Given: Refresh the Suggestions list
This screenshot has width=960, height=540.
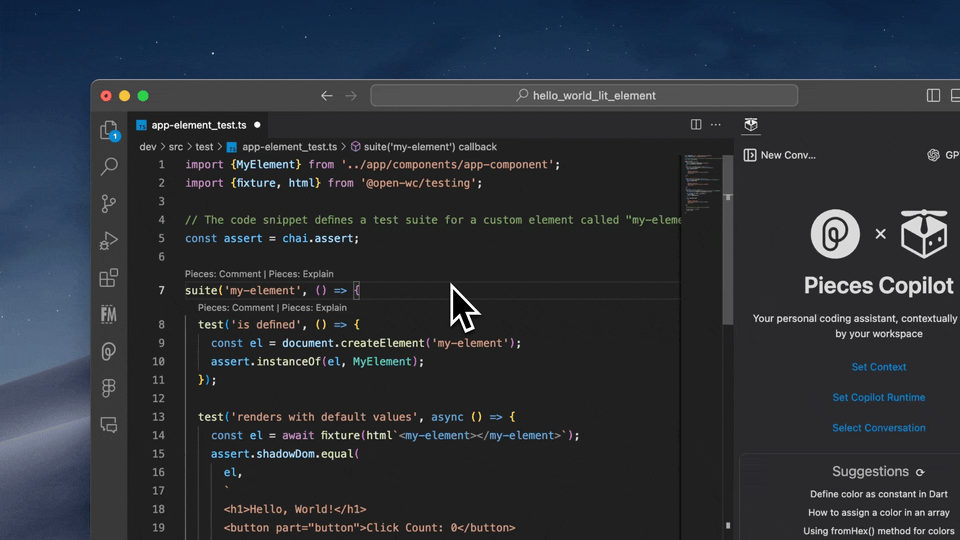Looking at the screenshot, I should tap(920, 472).
